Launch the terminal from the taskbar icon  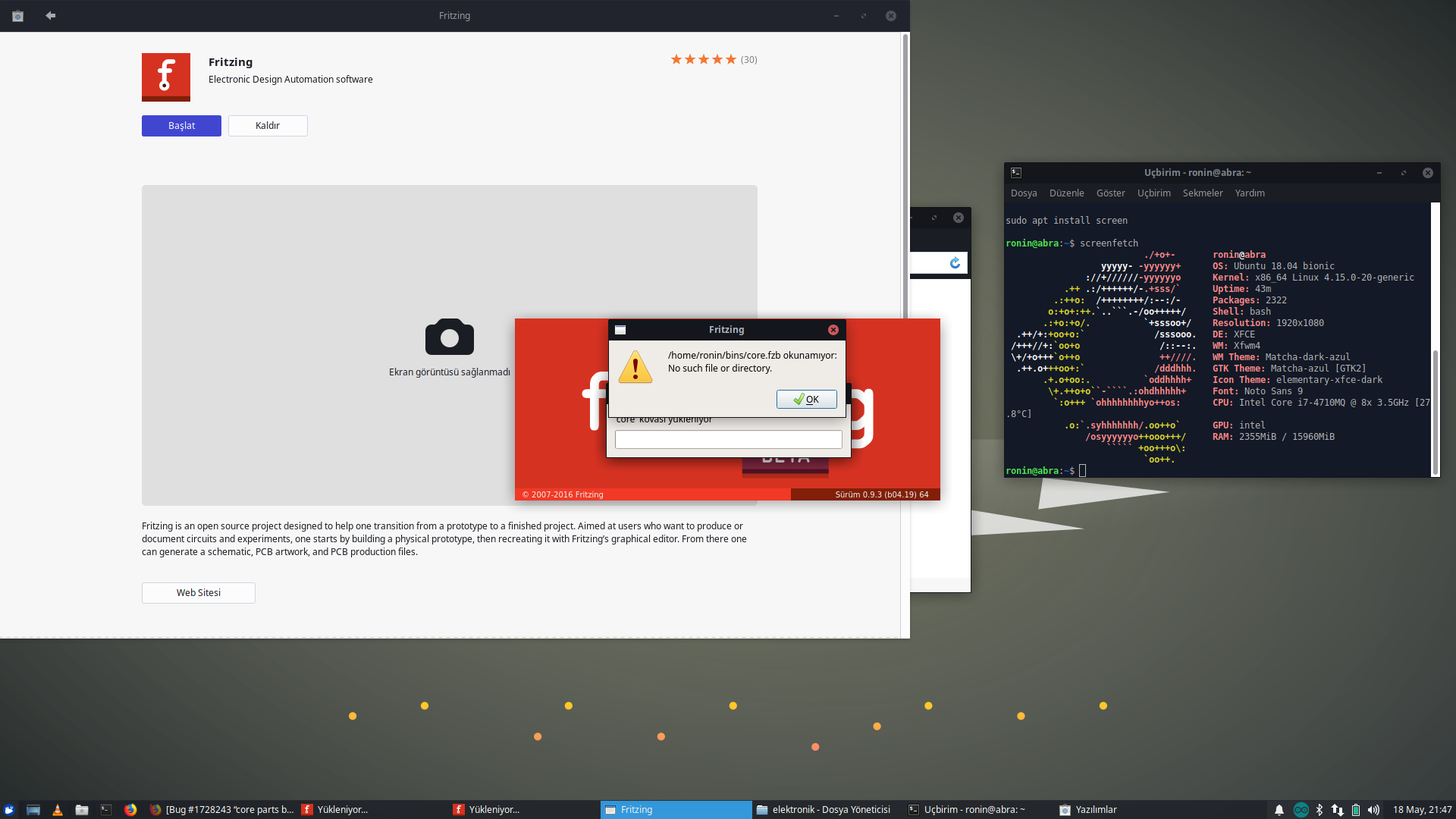105,809
